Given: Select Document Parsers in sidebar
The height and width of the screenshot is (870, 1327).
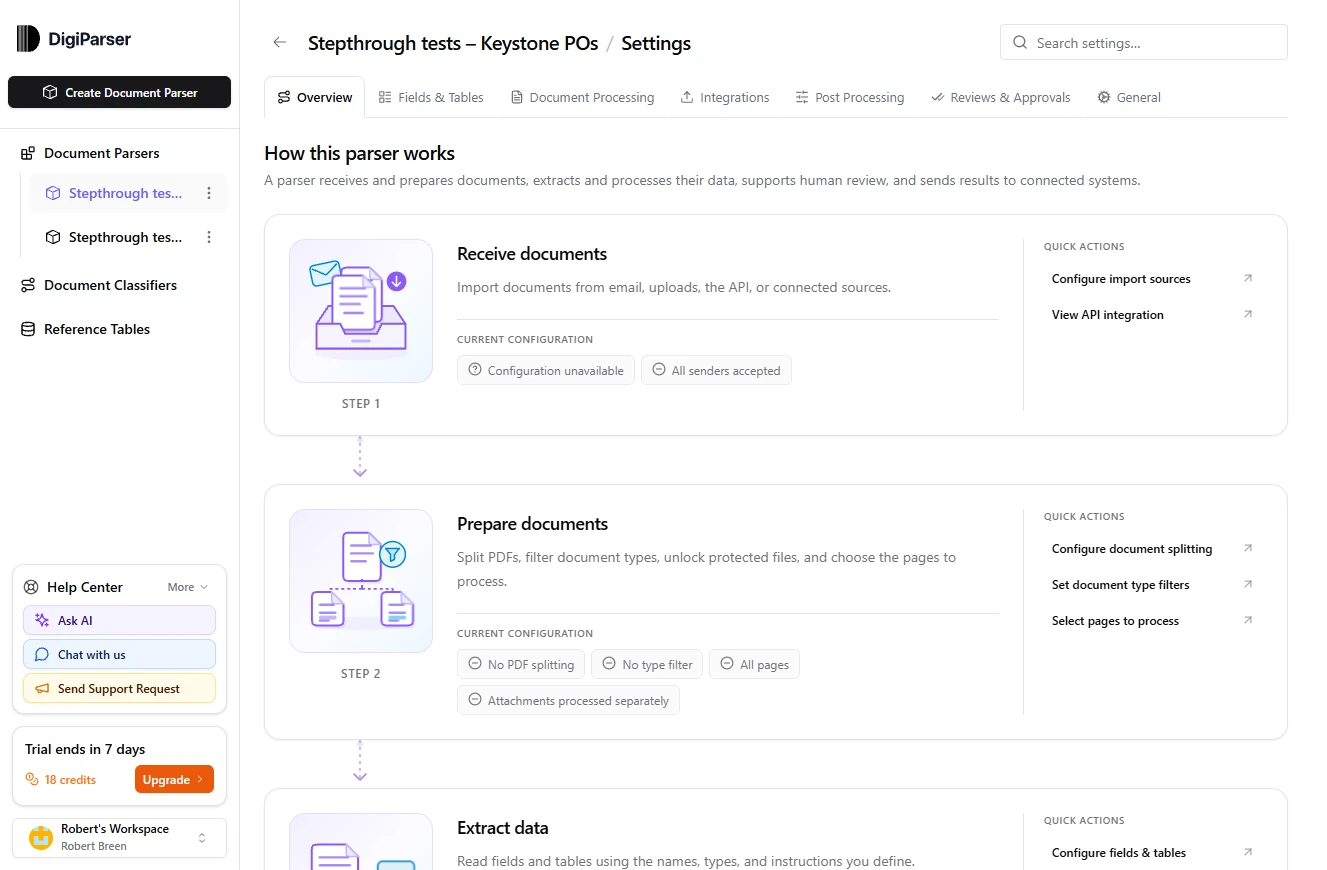Looking at the screenshot, I should tap(102, 153).
